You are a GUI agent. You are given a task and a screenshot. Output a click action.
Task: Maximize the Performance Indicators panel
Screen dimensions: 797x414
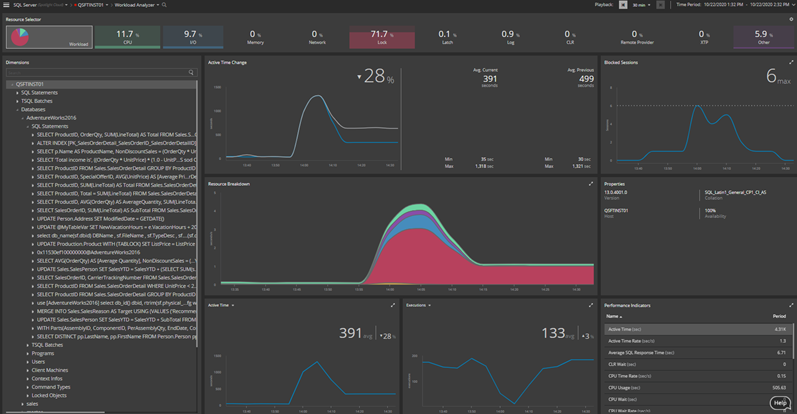click(x=791, y=305)
